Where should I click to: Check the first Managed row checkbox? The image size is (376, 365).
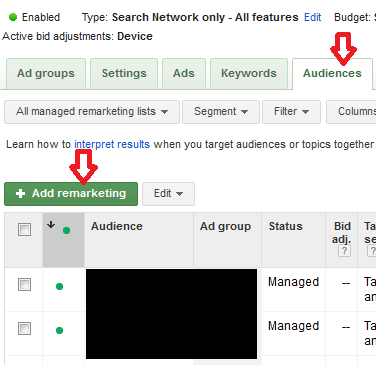24,284
